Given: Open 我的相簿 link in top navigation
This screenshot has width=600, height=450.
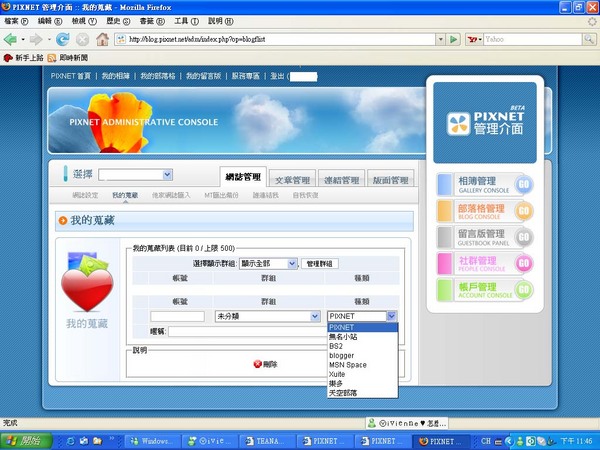Looking at the screenshot, I should [x=116, y=76].
